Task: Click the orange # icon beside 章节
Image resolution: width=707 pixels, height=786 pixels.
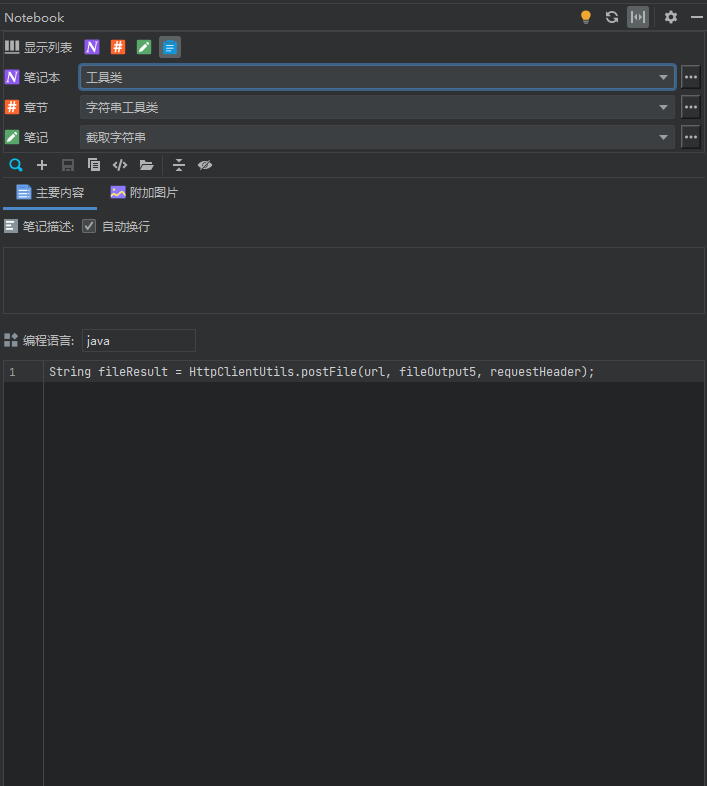Action: [12, 107]
